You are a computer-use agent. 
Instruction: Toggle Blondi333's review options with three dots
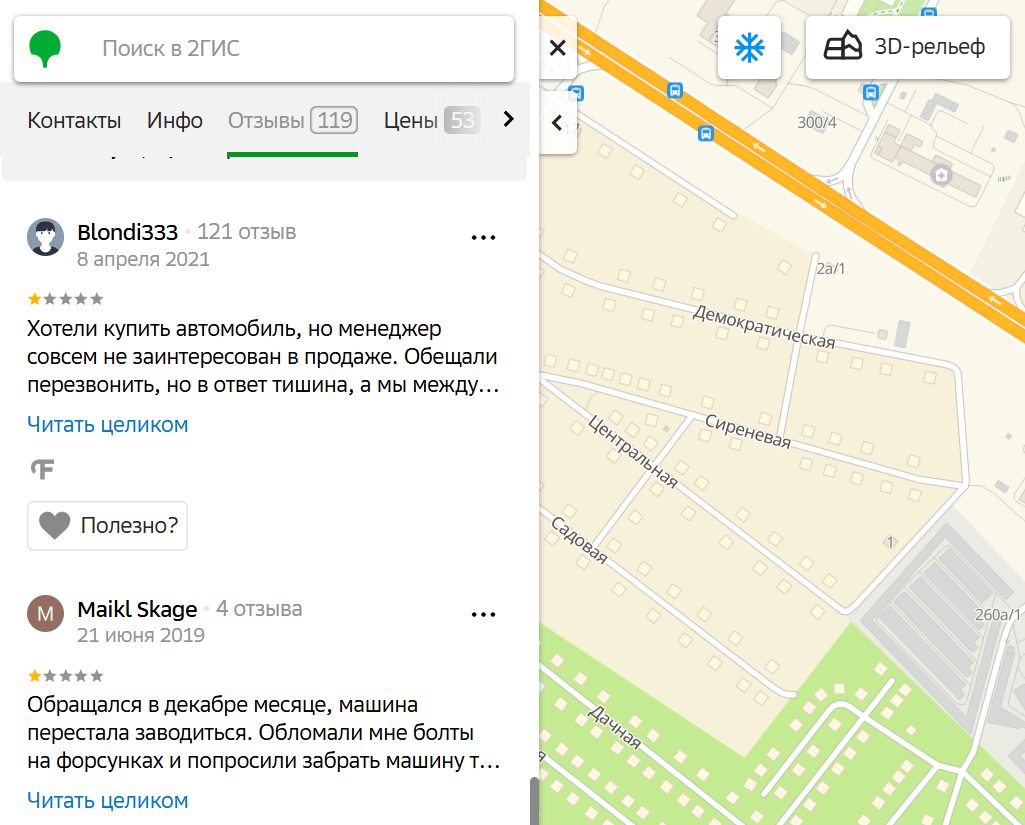[x=484, y=237]
